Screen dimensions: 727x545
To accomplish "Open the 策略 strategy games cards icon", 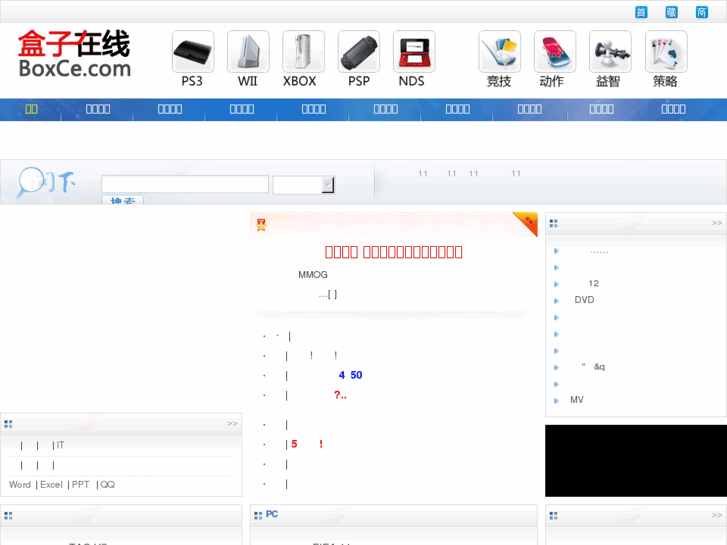I will 666,52.
